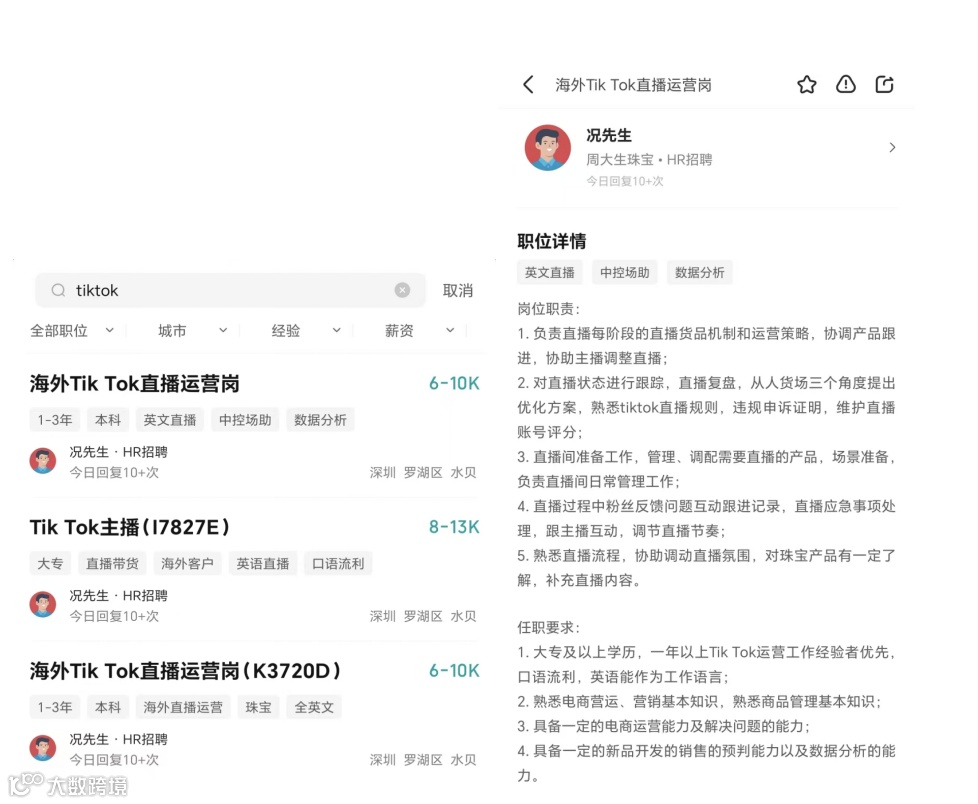Screen dimensions: 978x804
Task: Select the 中控场助 tag in first listing
Action: click(245, 420)
